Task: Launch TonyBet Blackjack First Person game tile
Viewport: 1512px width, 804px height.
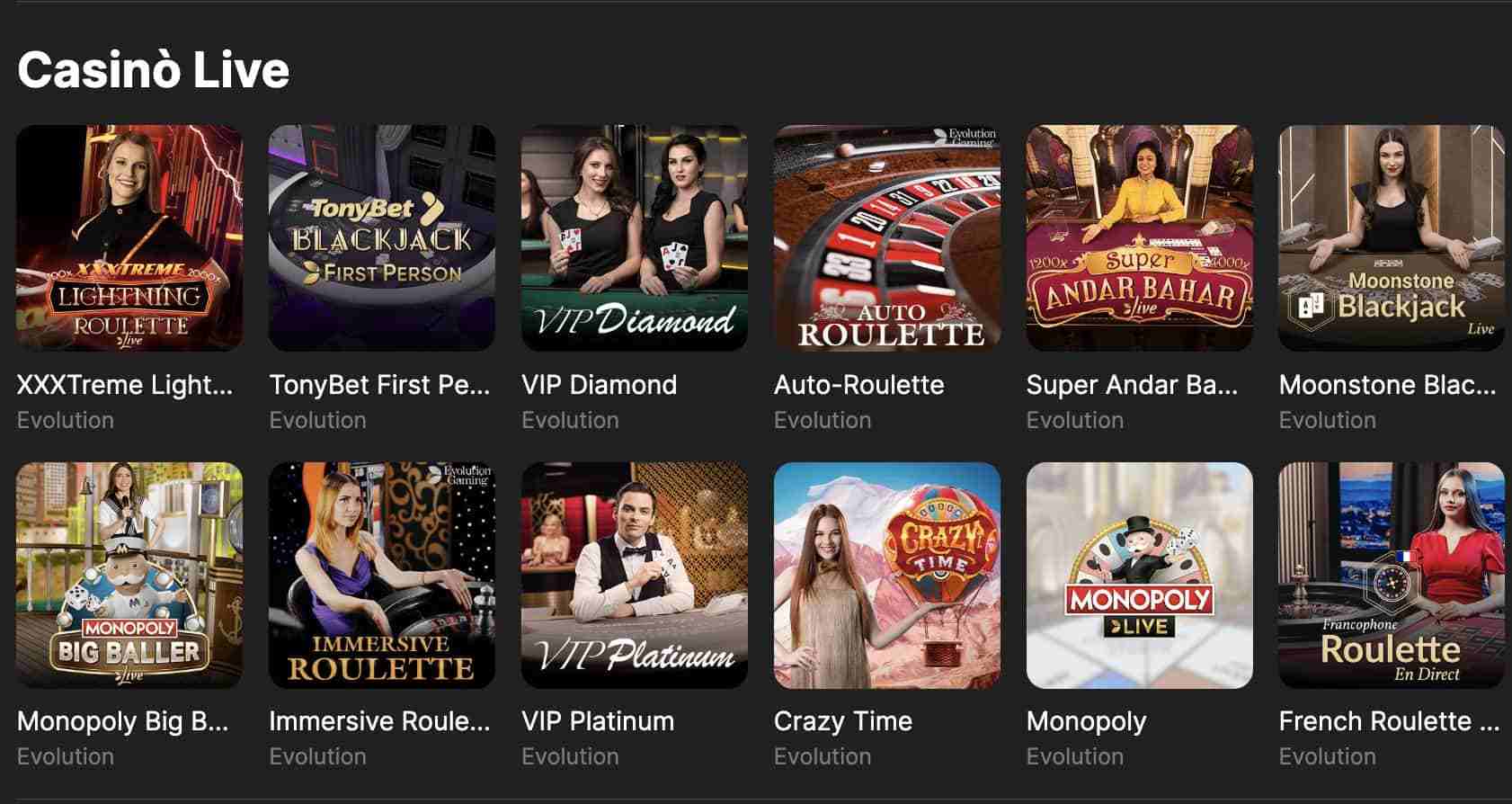Action: click(x=382, y=238)
